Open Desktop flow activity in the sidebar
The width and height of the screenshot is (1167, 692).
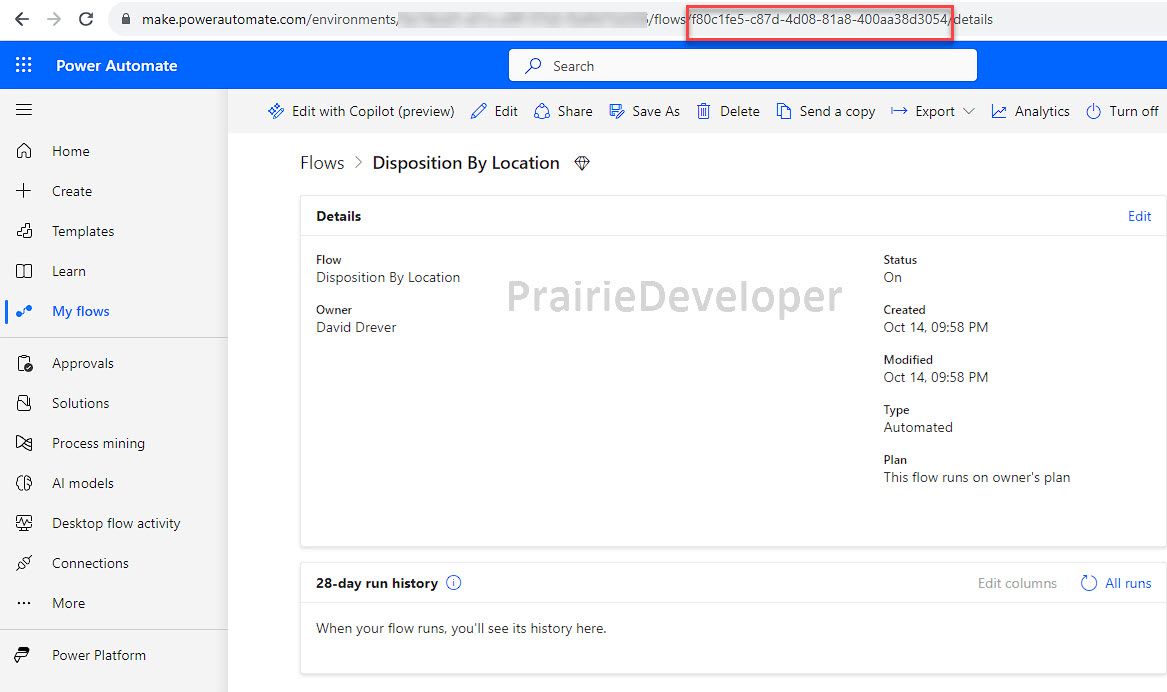[x=114, y=524]
